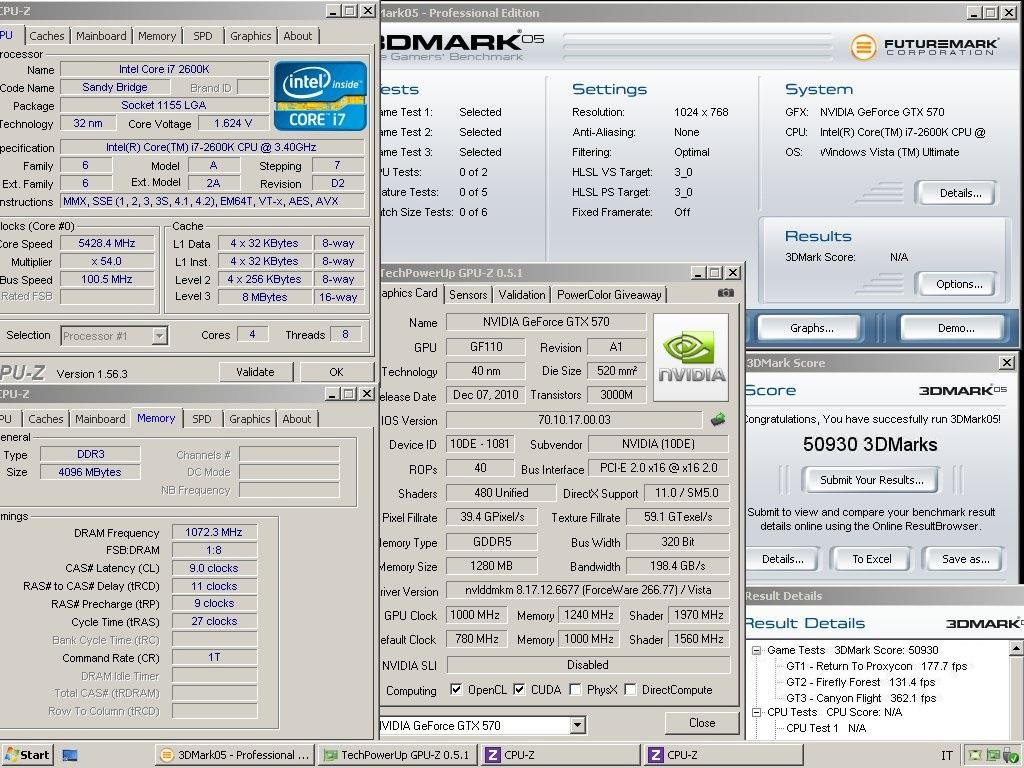Switch to Caches tab in top CPU-Z
This screenshot has width=1024, height=768.
[46, 36]
